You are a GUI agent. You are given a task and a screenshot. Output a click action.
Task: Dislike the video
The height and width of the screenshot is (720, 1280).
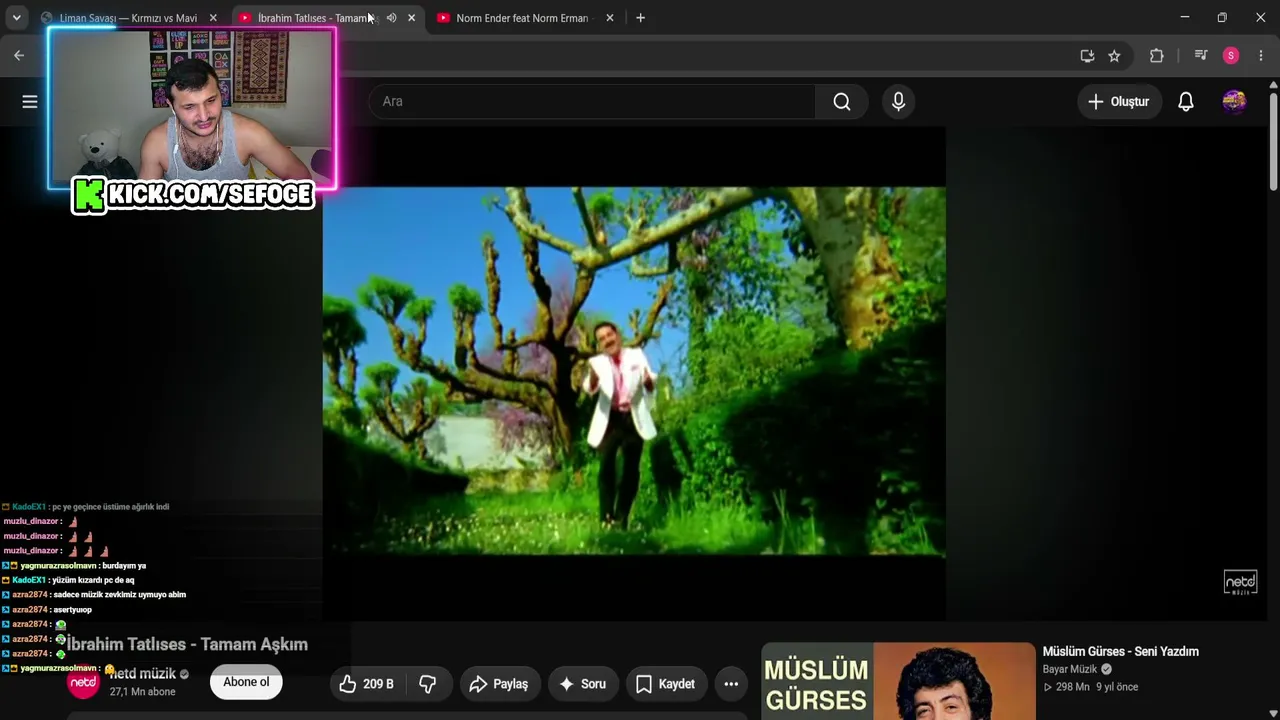click(428, 684)
